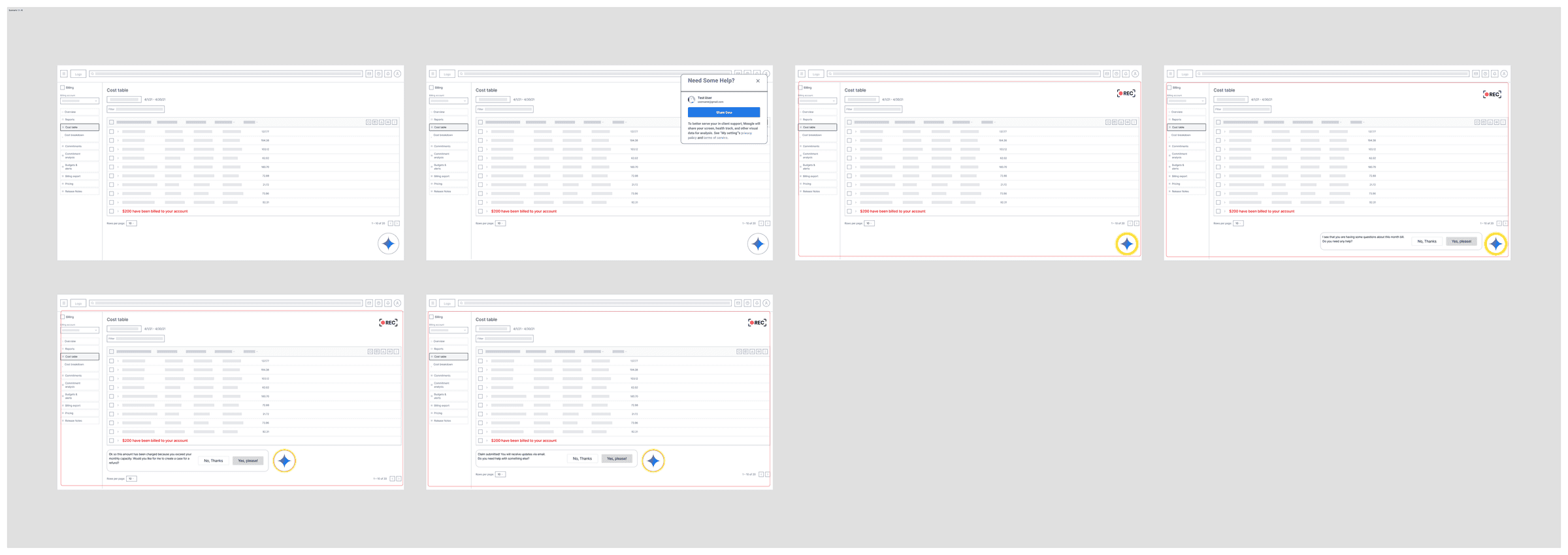
Task: Open Release Notes in the Claim submitted frame sidebar
Action: [449, 421]
